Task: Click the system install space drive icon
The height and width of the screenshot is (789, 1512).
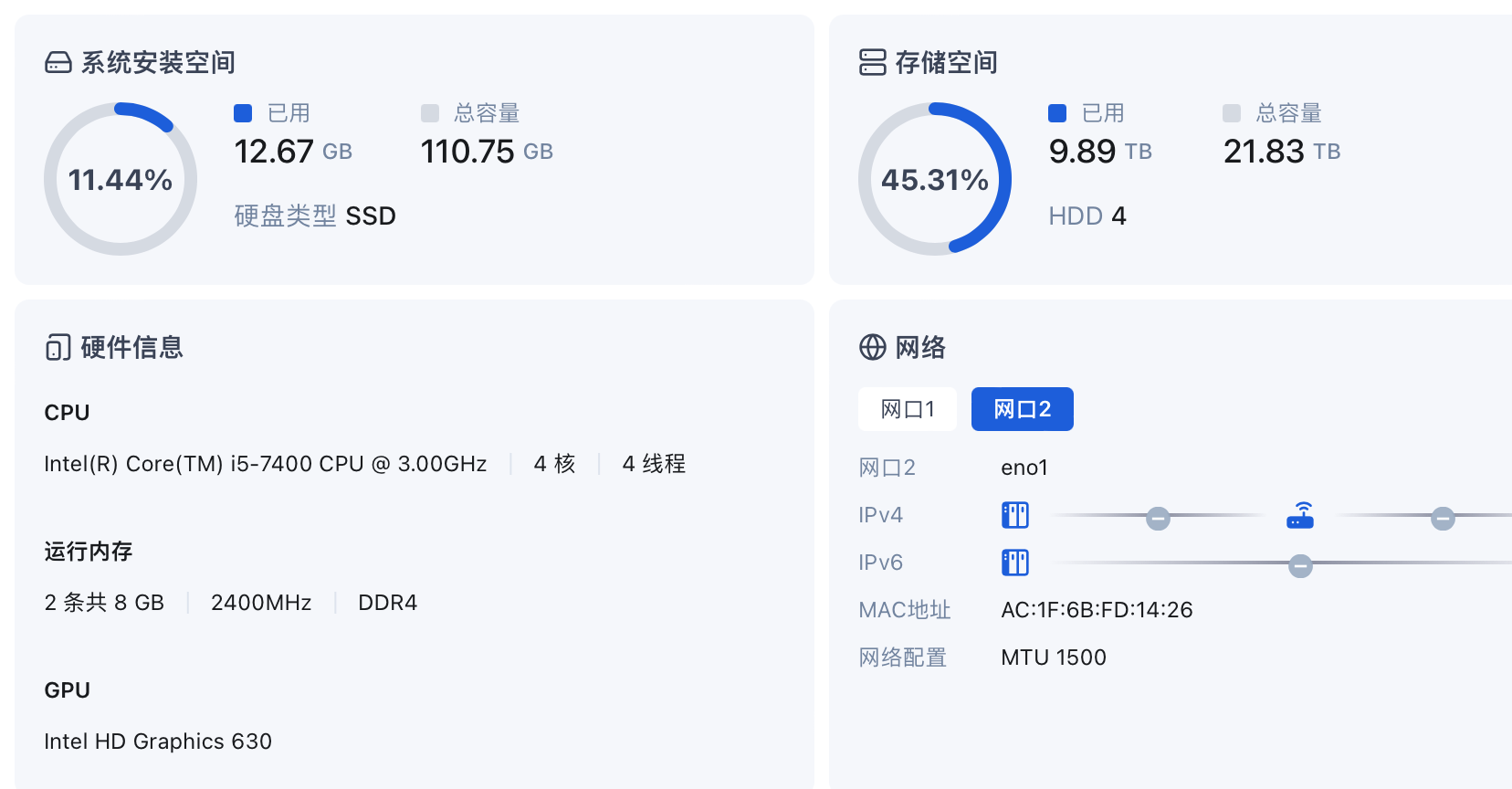Action: (x=58, y=62)
